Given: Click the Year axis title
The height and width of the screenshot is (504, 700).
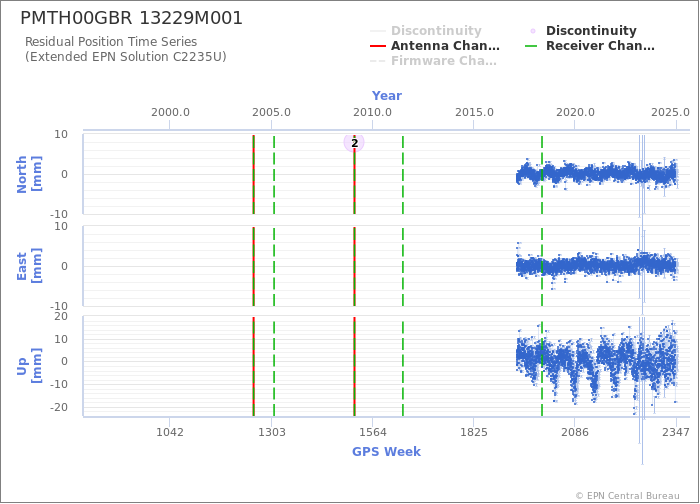Looking at the screenshot, I should 387,96.
